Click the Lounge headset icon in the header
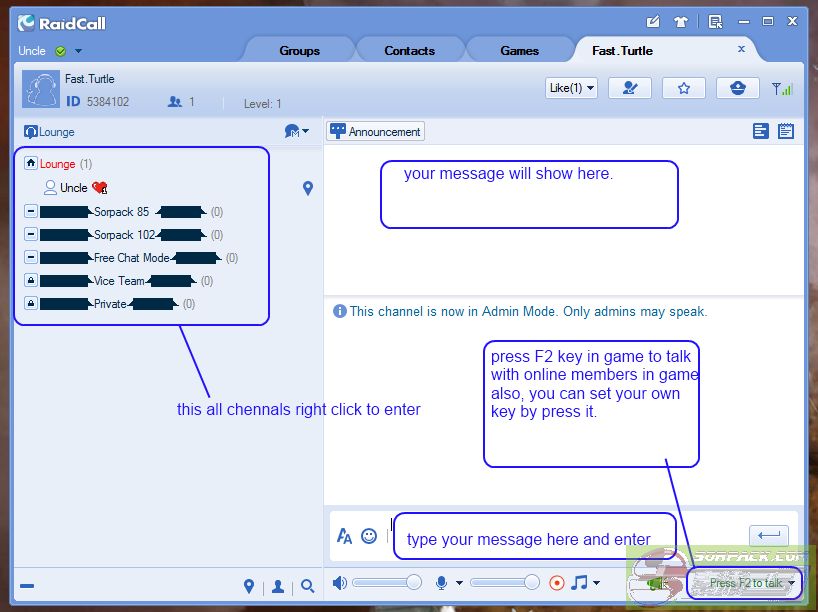Screen dimensions: 818x612 click(x=31, y=132)
